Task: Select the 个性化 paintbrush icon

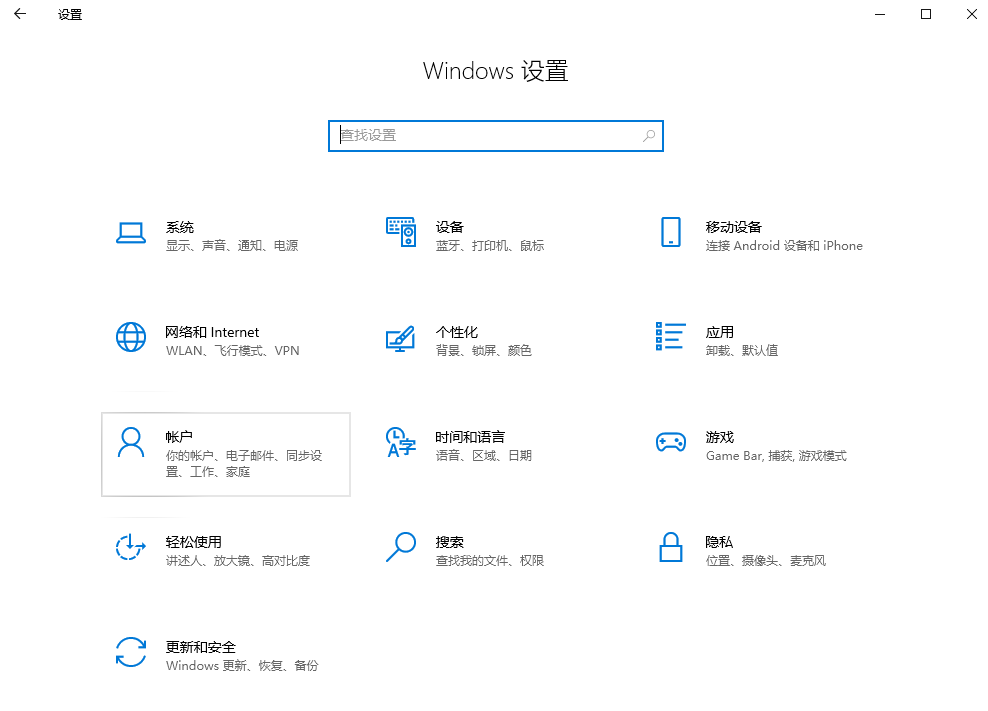Action: [401, 337]
